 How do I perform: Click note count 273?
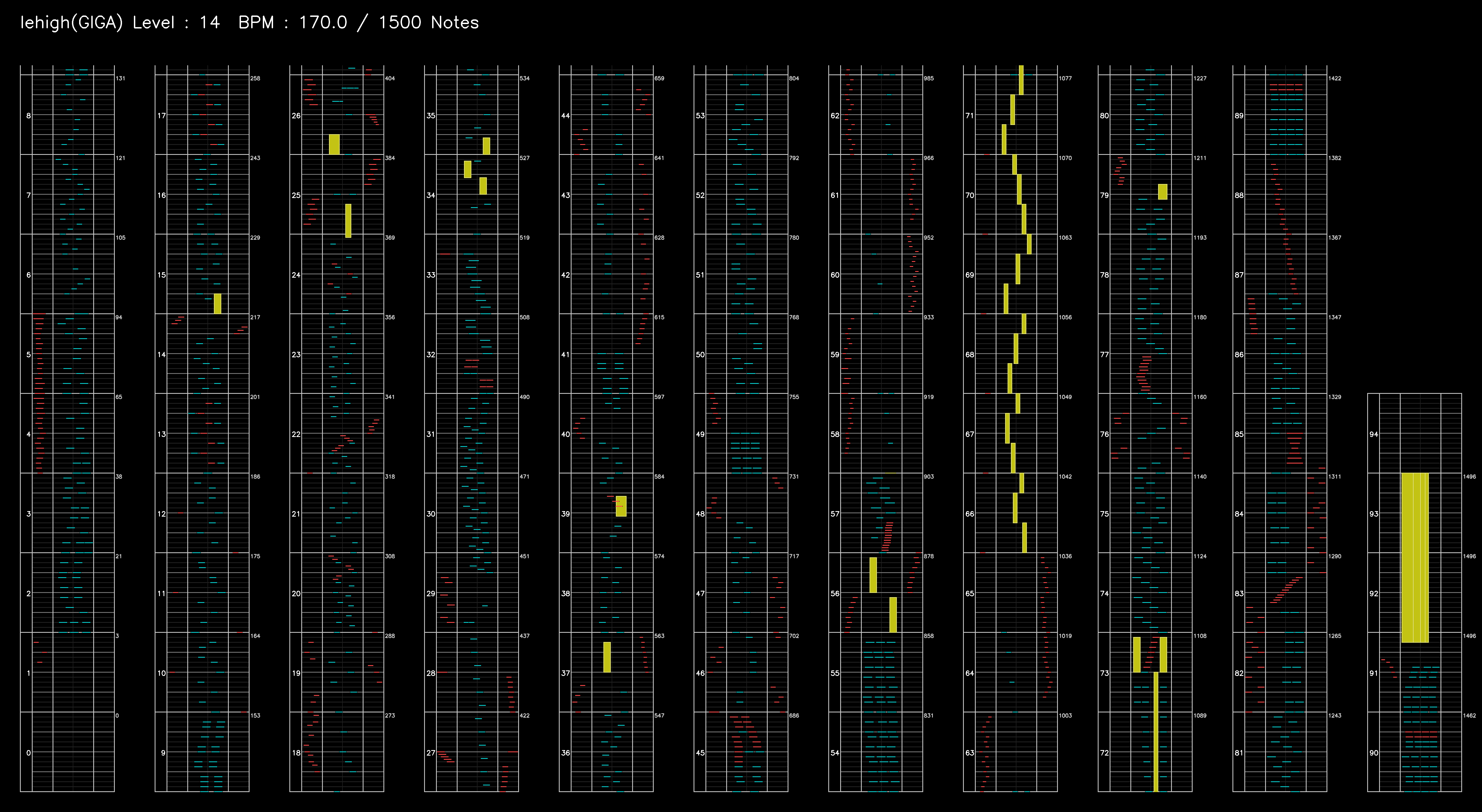pyautogui.click(x=390, y=716)
